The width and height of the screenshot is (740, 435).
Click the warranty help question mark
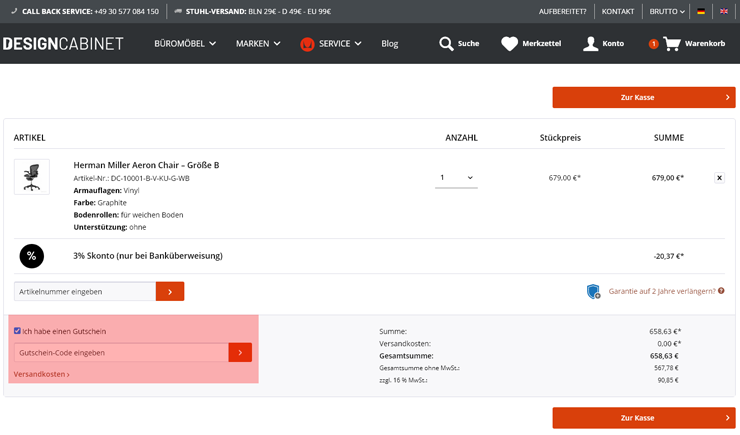click(721, 291)
